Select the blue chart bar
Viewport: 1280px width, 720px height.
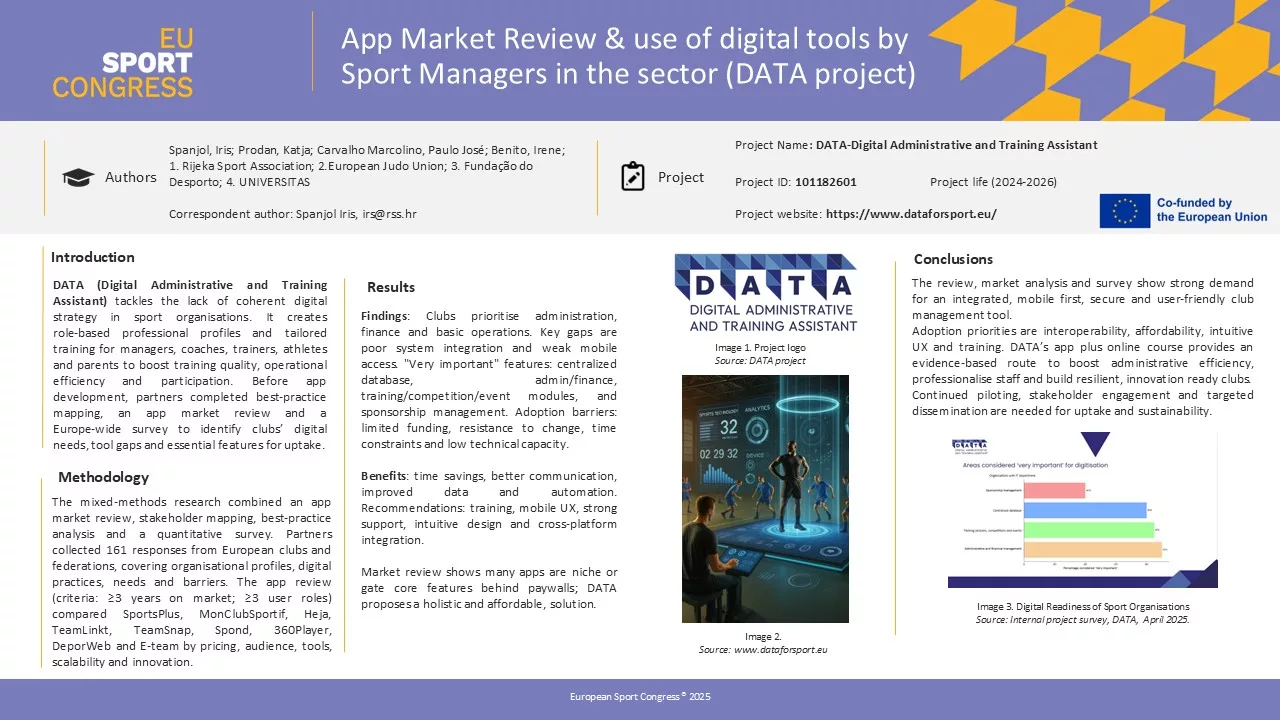[1085, 510]
